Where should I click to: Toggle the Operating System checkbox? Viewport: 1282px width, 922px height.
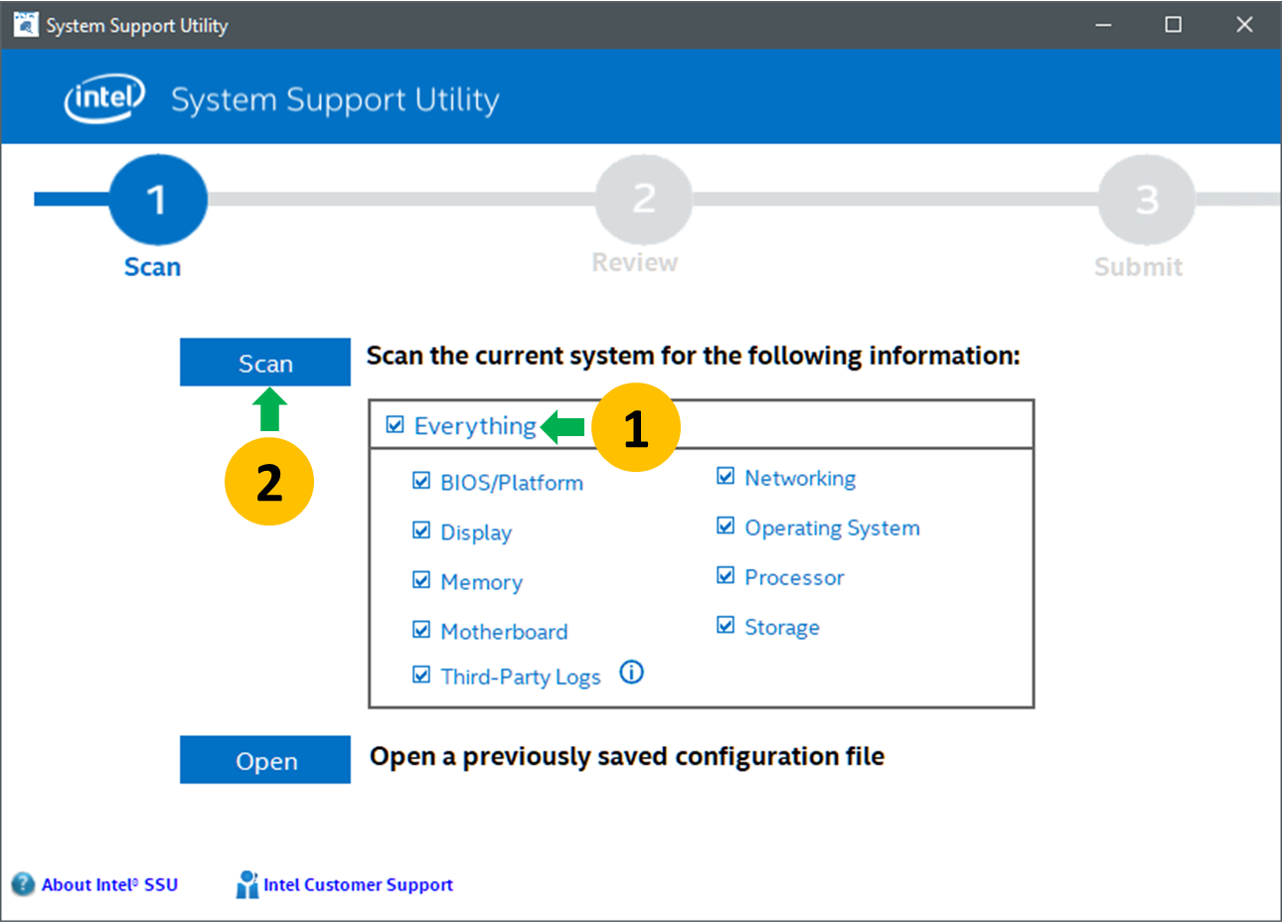(725, 527)
